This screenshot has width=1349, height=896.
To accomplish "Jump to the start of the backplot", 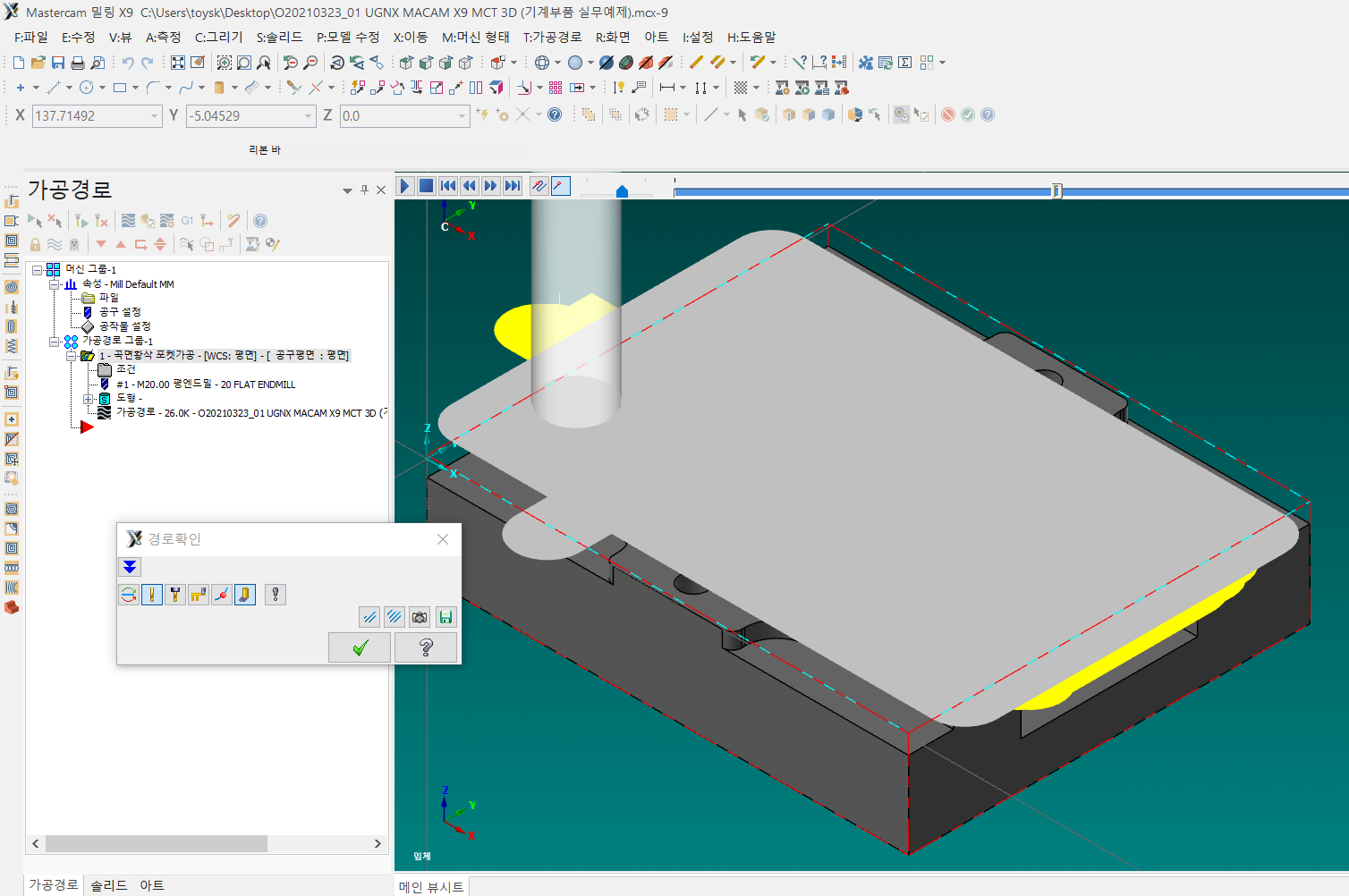I will click(x=448, y=186).
